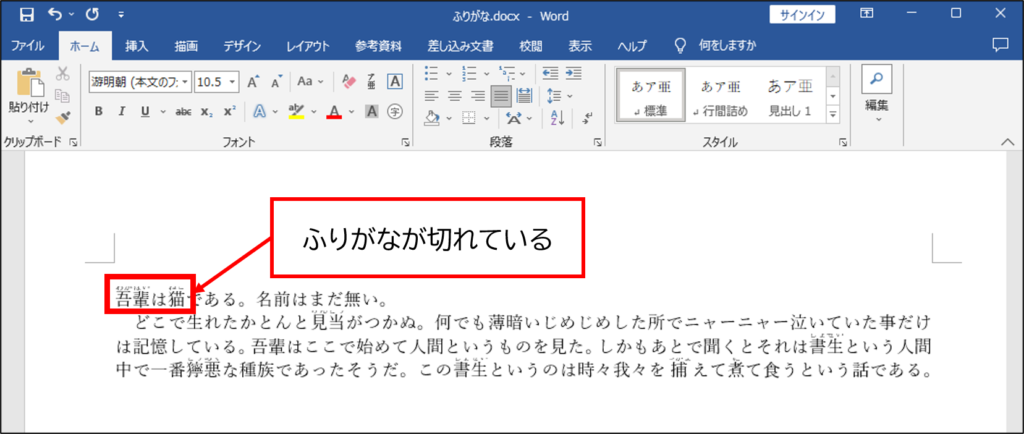Viewport: 1024px width, 434px height.
Task: Switch to the デザイン tab
Action: pos(242,46)
